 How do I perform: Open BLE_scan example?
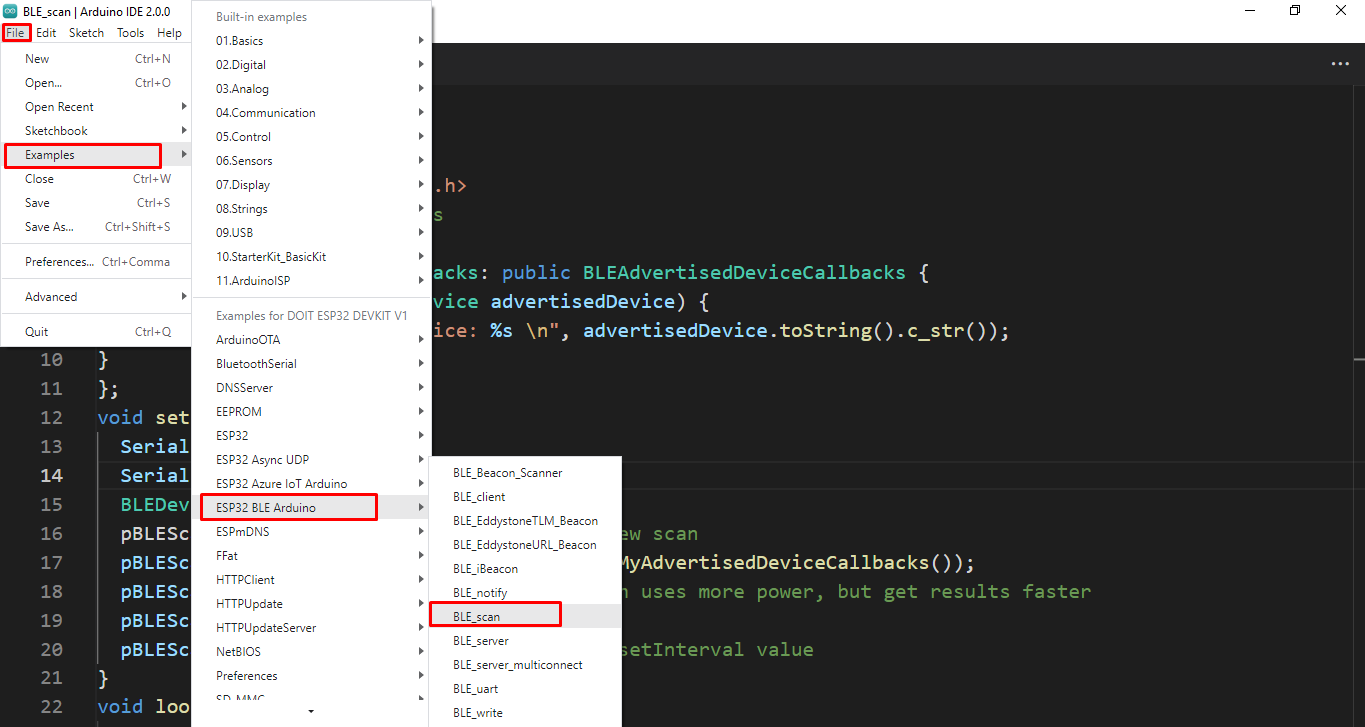[525, 617]
